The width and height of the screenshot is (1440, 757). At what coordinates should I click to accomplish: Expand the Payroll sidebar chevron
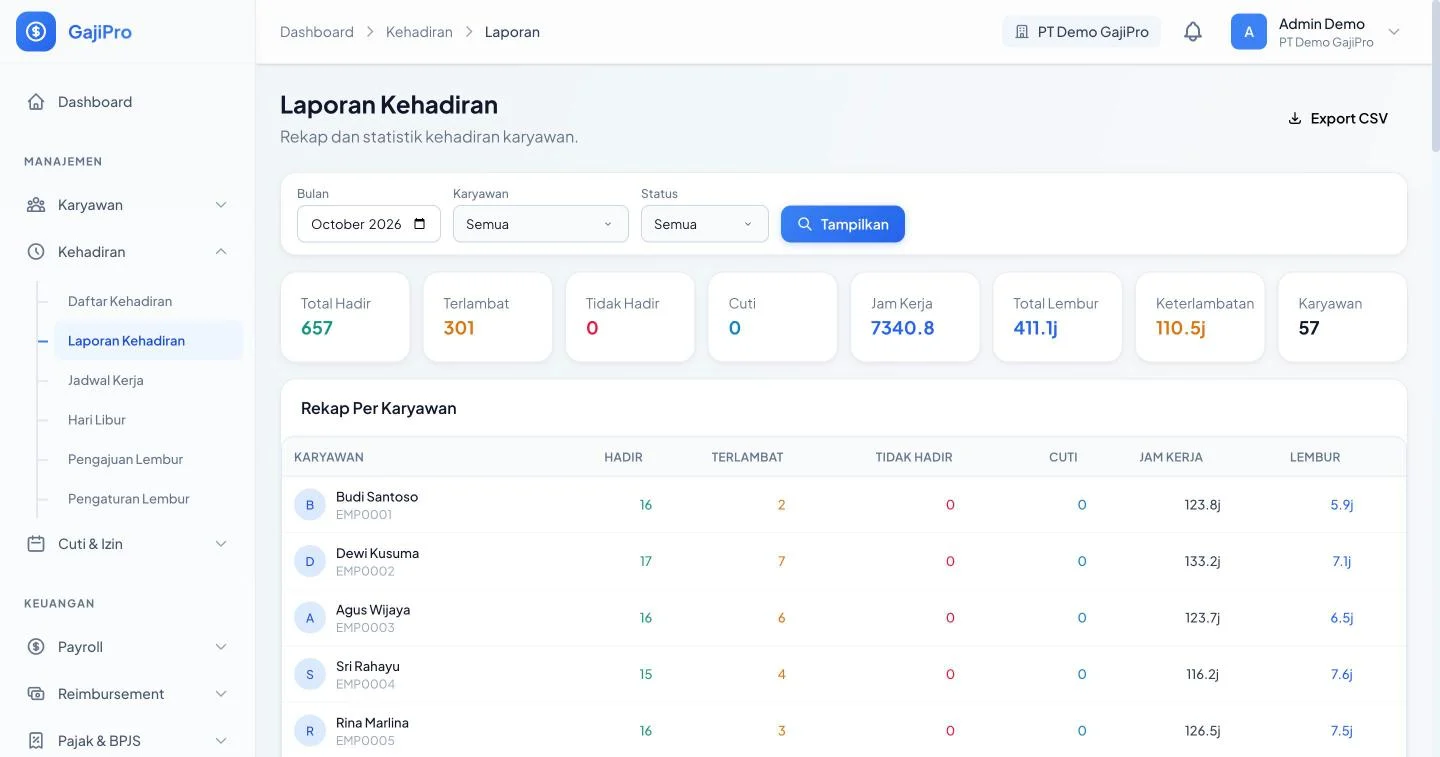pos(221,647)
